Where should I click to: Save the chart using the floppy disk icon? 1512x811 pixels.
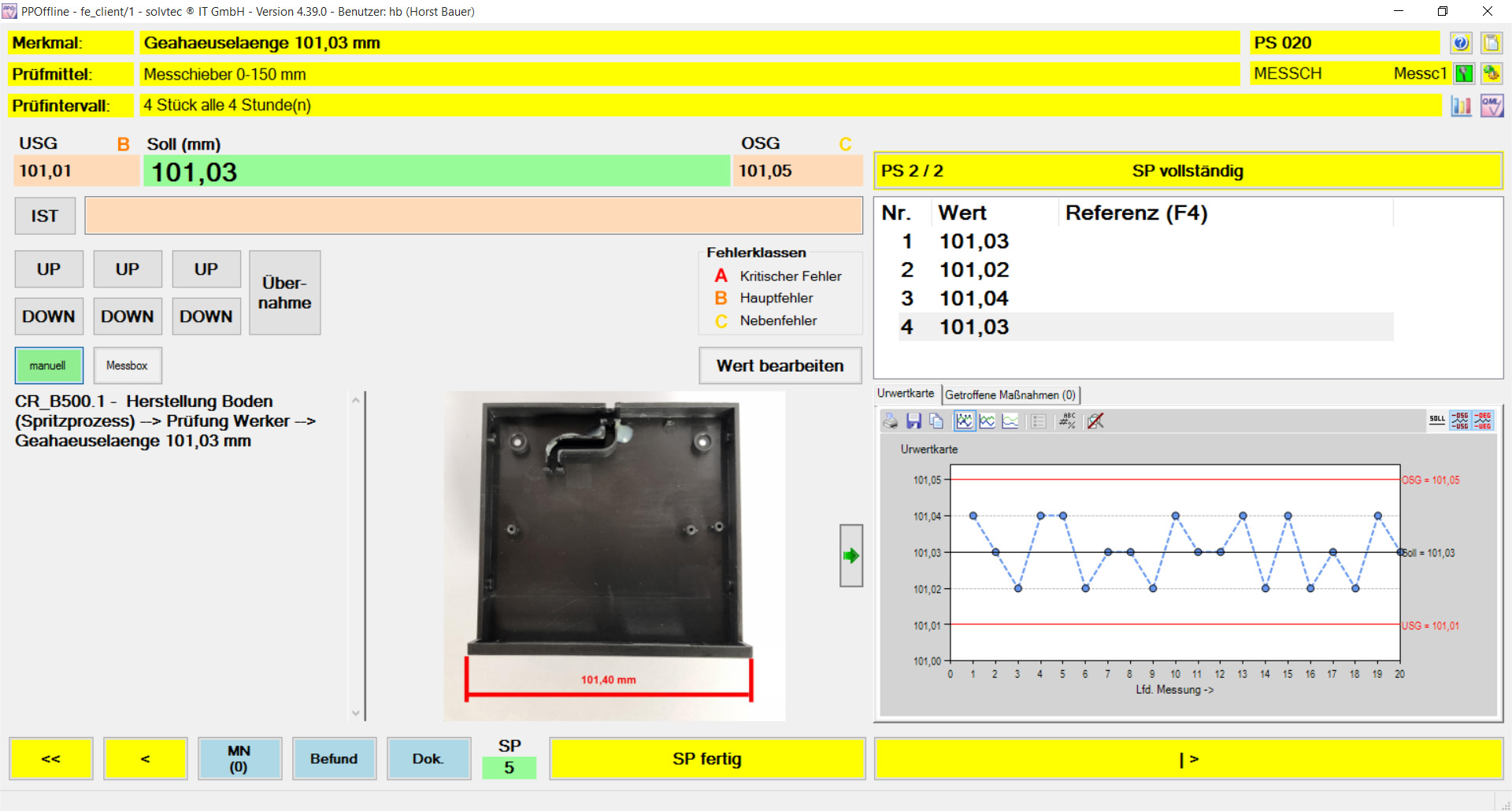coord(913,421)
